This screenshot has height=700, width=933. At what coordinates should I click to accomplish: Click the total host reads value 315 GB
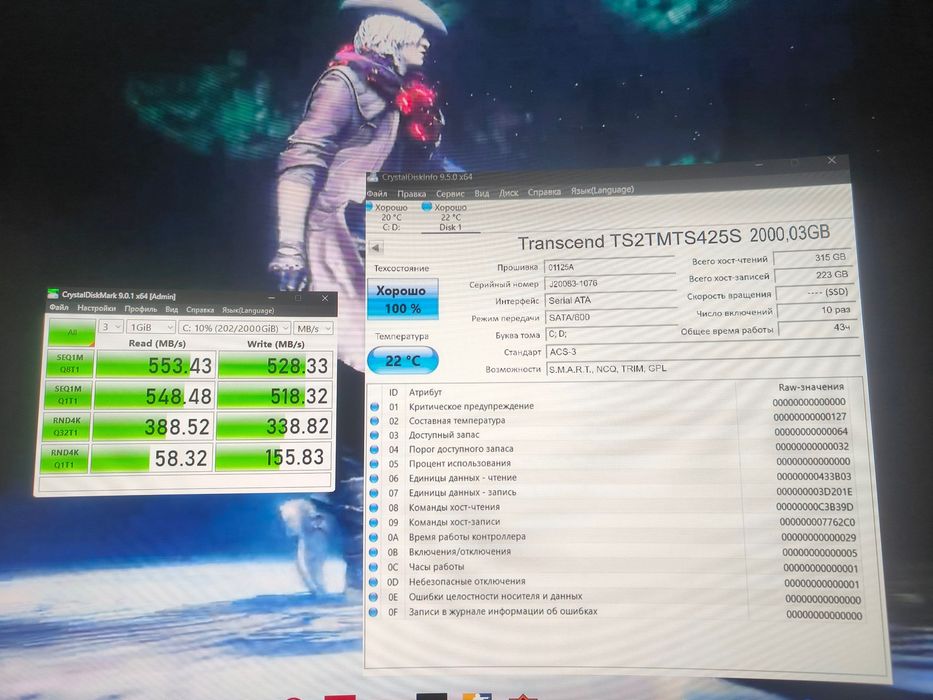click(812, 258)
